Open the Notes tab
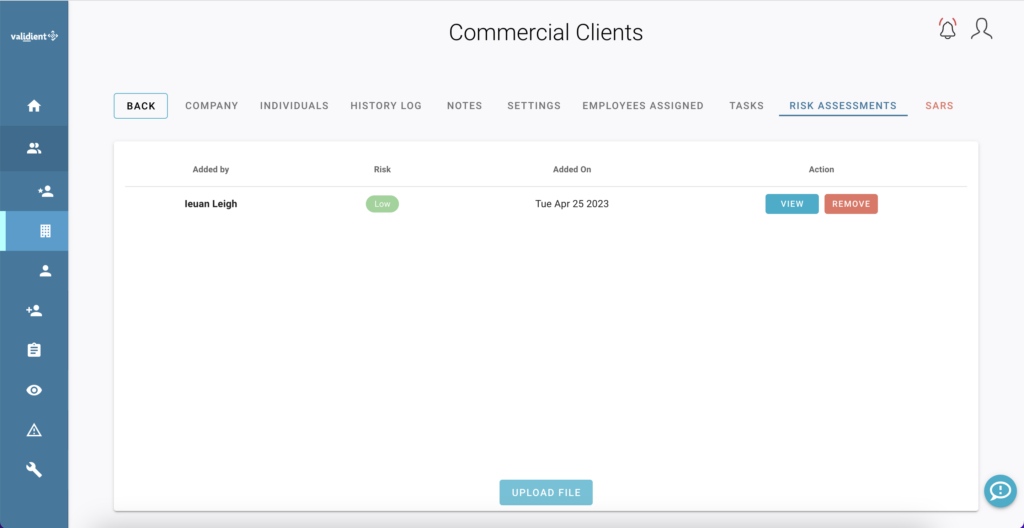 (x=464, y=106)
